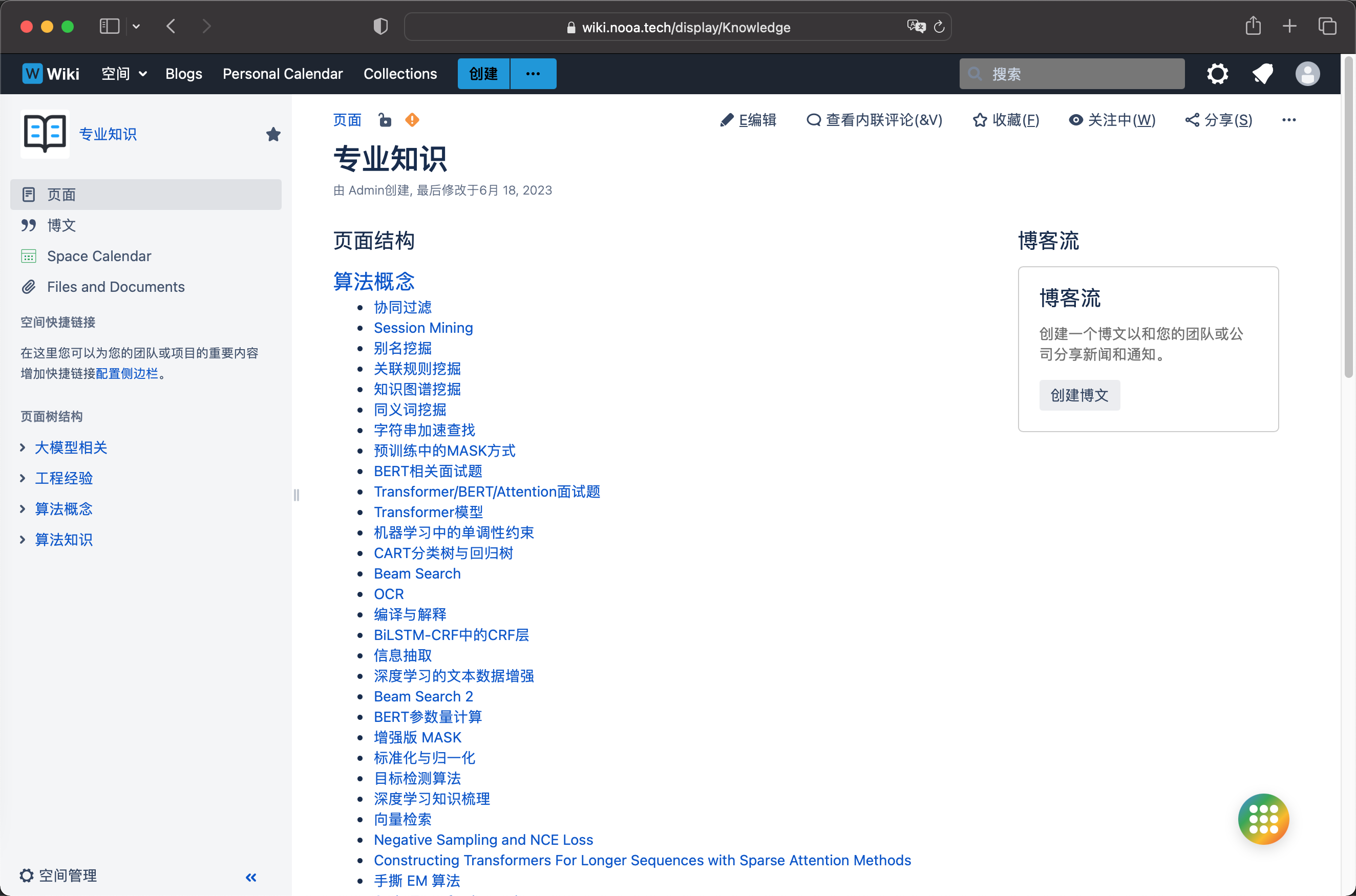This screenshot has width=1356, height=896.
Task: Open the colorful grid floating app button
Action: click(1263, 818)
